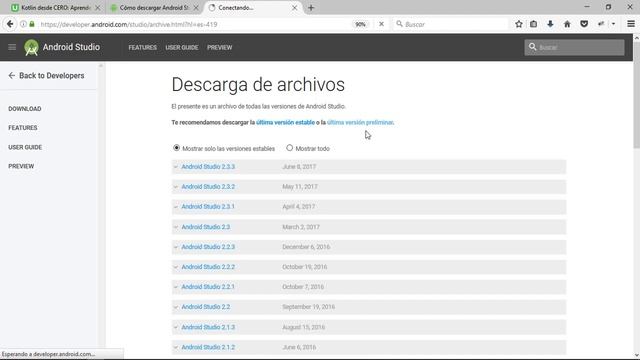The image size is (640, 360).
Task: Close the Kotlin desde CERO tab
Action: [x=98, y=8]
